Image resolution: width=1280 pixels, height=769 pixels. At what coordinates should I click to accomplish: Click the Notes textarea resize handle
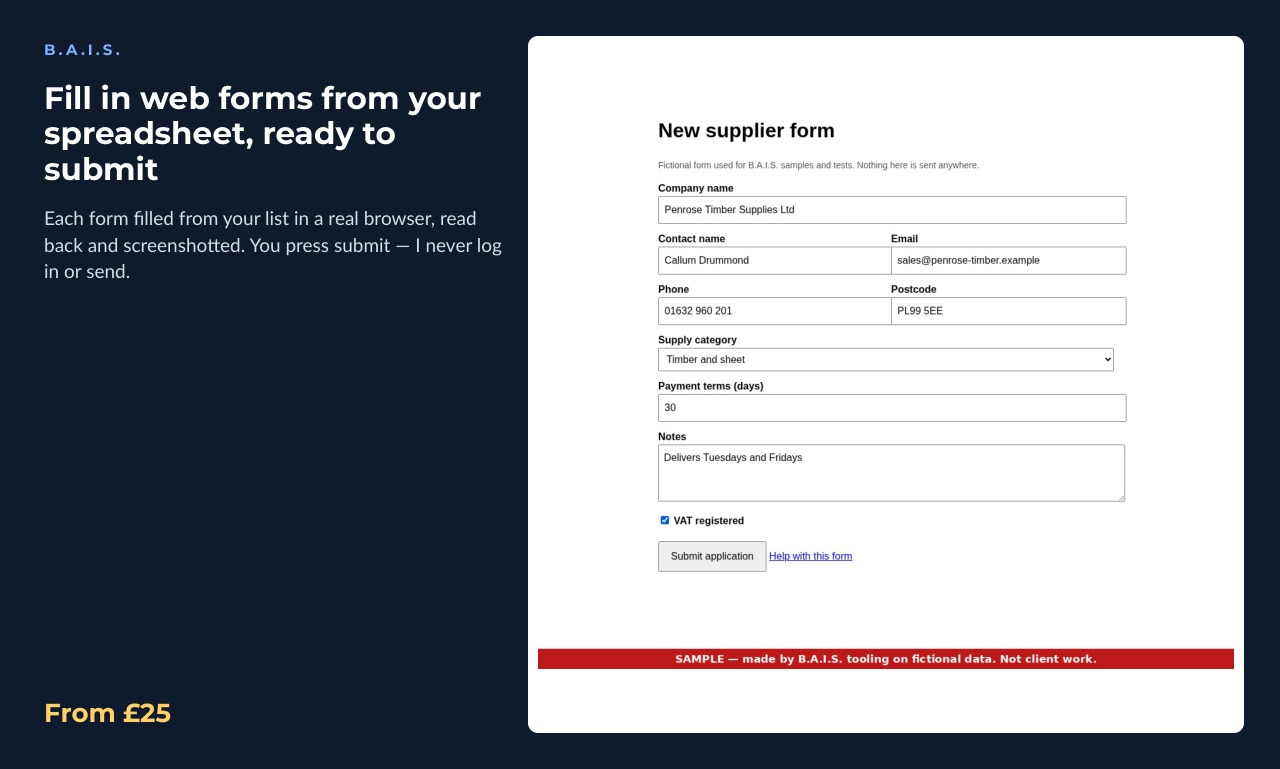point(1120,496)
